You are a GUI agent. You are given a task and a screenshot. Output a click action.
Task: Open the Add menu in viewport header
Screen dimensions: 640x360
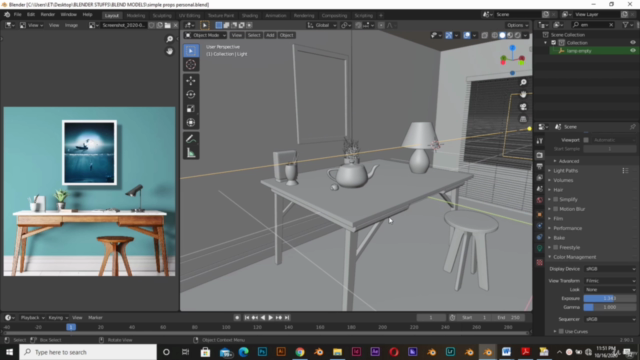point(270,36)
